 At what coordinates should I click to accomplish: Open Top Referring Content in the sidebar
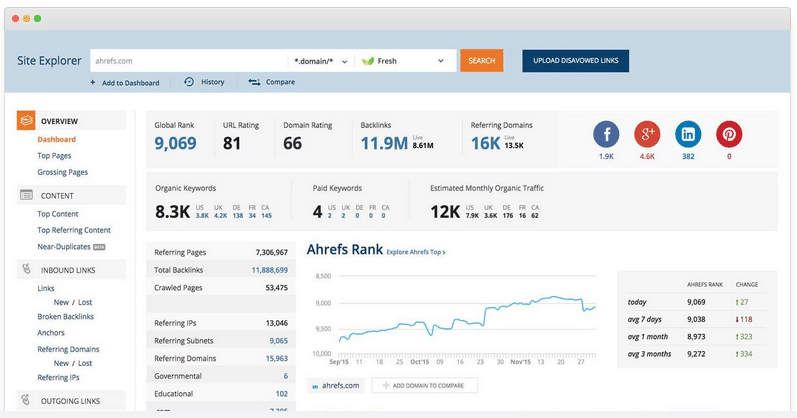tap(74, 230)
